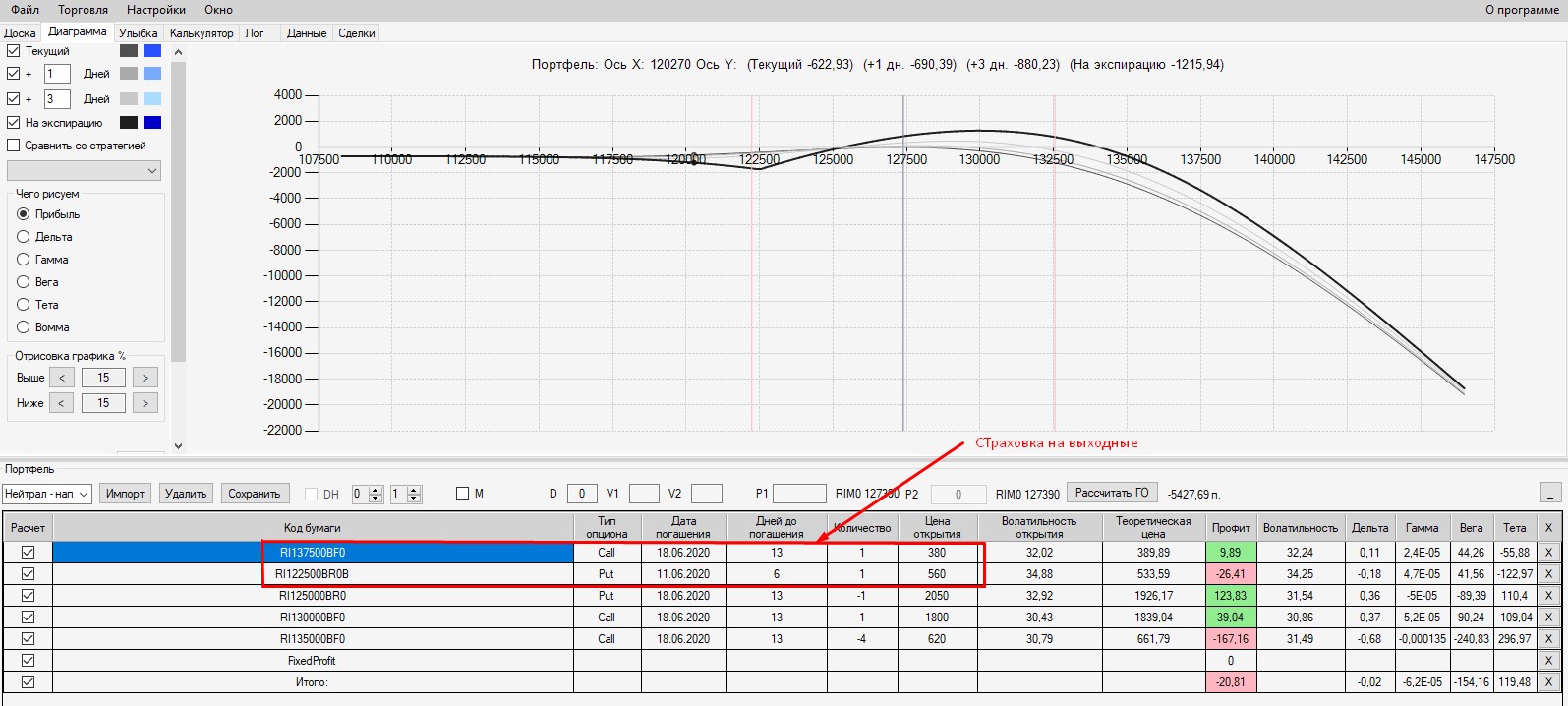Click the portfolio panel collapse button
The image size is (1568, 706).
[x=1550, y=493]
